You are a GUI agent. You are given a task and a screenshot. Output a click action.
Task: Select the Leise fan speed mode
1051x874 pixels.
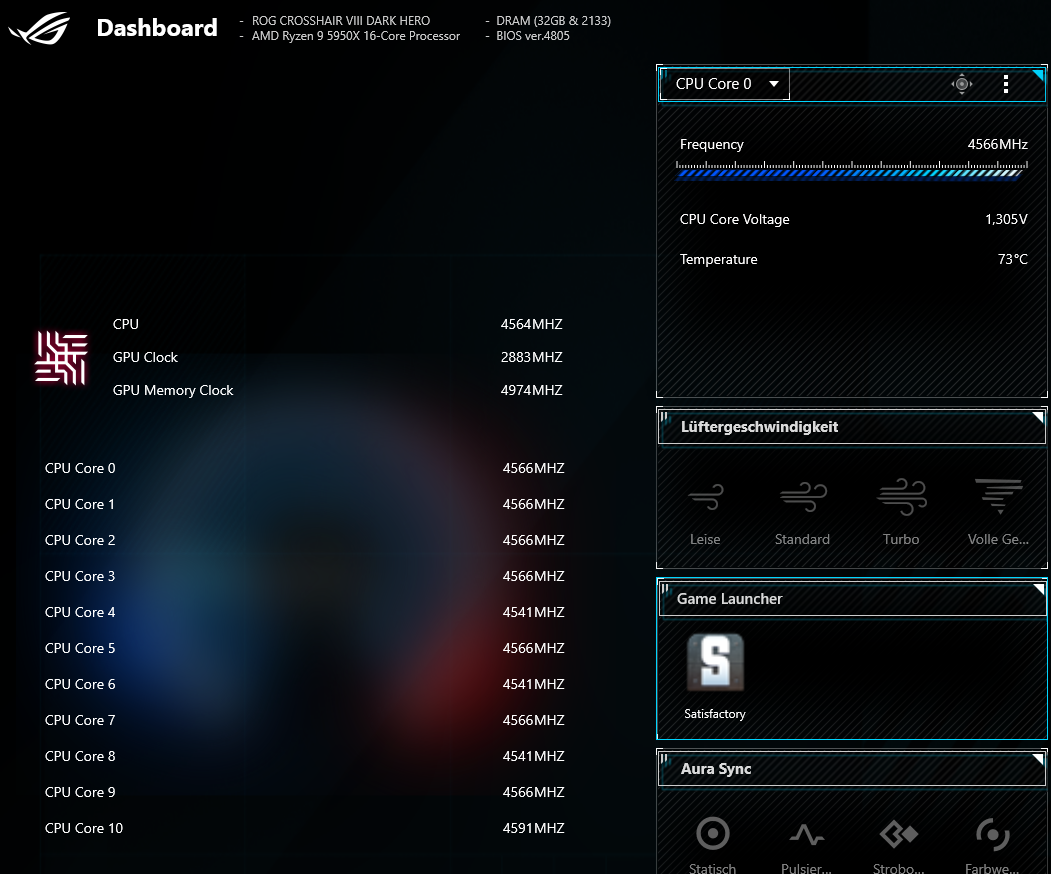(x=705, y=513)
